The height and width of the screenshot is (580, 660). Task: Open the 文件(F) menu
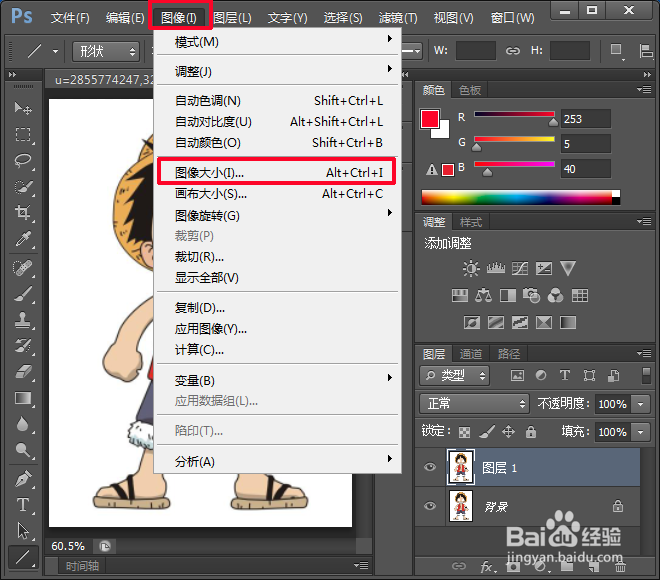click(x=70, y=18)
